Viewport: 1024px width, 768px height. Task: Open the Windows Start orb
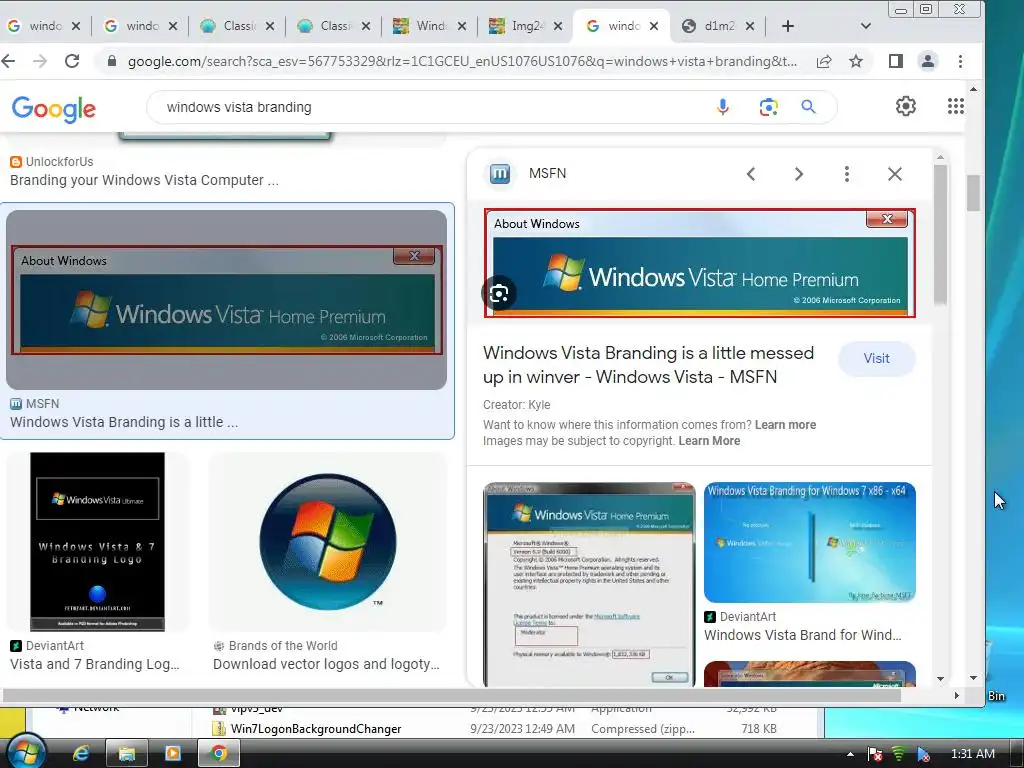(26, 752)
